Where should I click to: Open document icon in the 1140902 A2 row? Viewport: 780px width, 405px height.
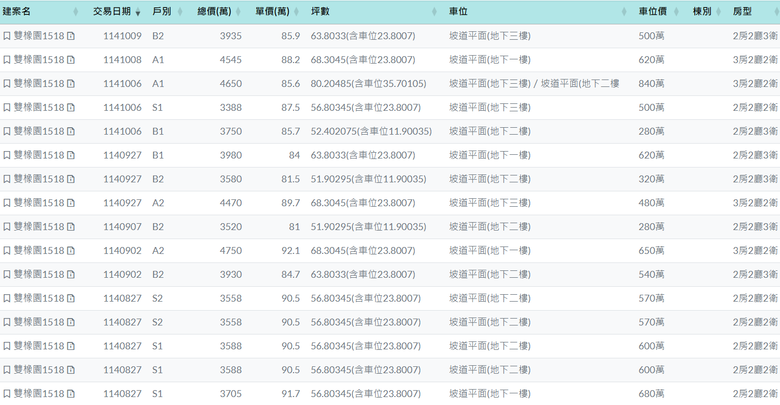click(71, 251)
